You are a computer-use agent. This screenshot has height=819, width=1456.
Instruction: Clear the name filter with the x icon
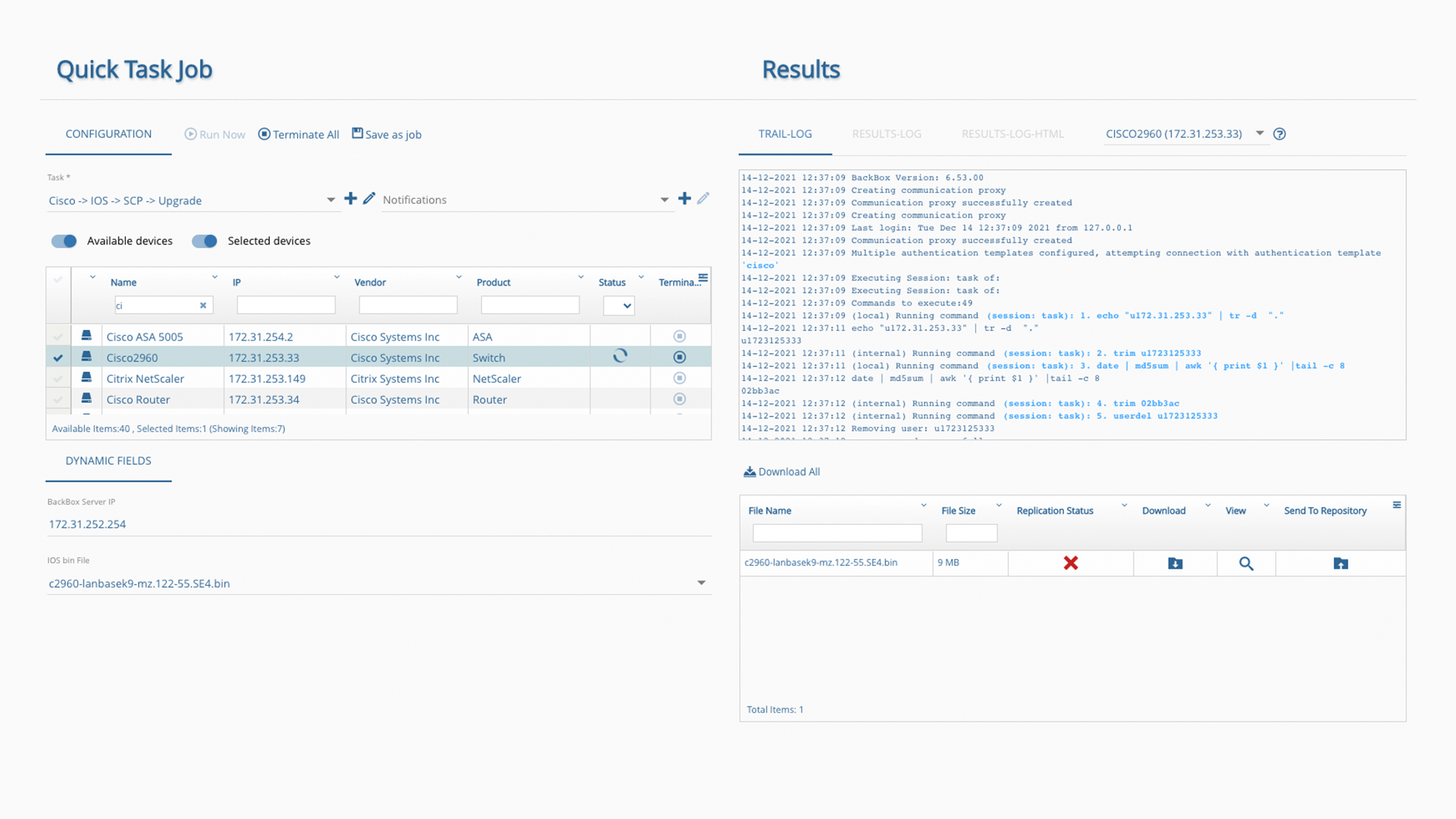[x=203, y=306]
